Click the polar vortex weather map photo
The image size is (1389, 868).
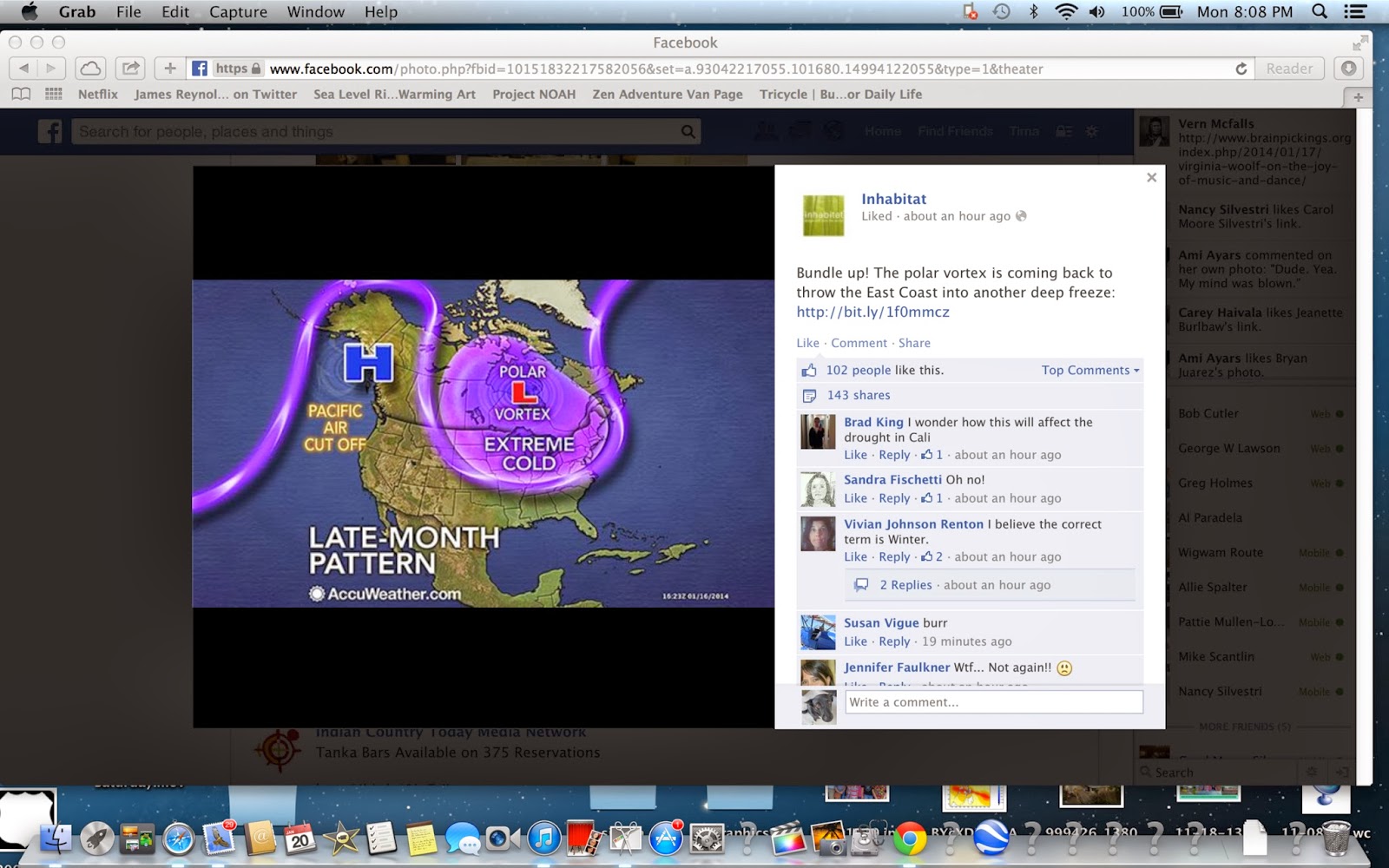tap(483, 444)
